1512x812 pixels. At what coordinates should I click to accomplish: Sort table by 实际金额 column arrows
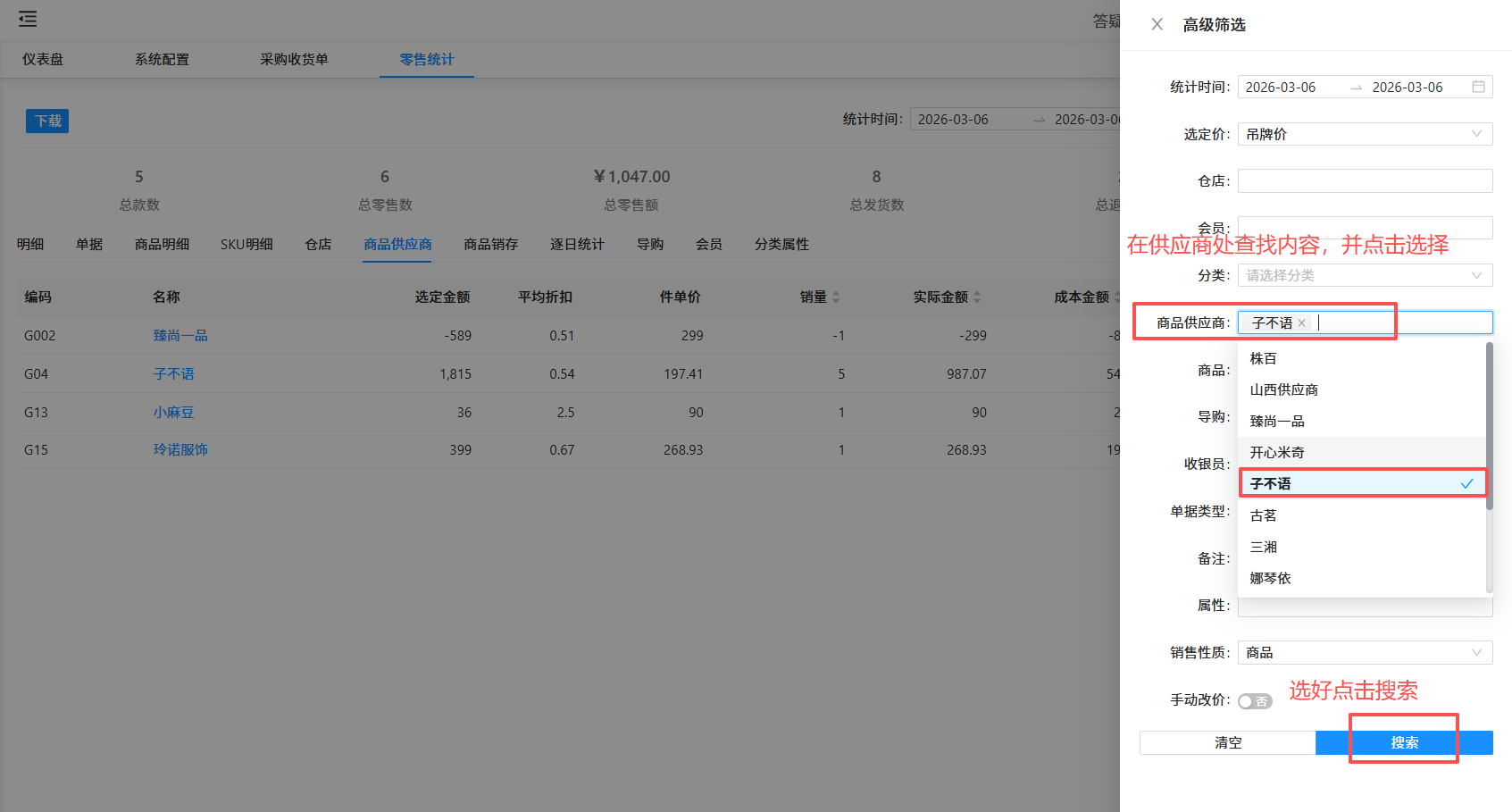pyautogui.click(x=977, y=297)
